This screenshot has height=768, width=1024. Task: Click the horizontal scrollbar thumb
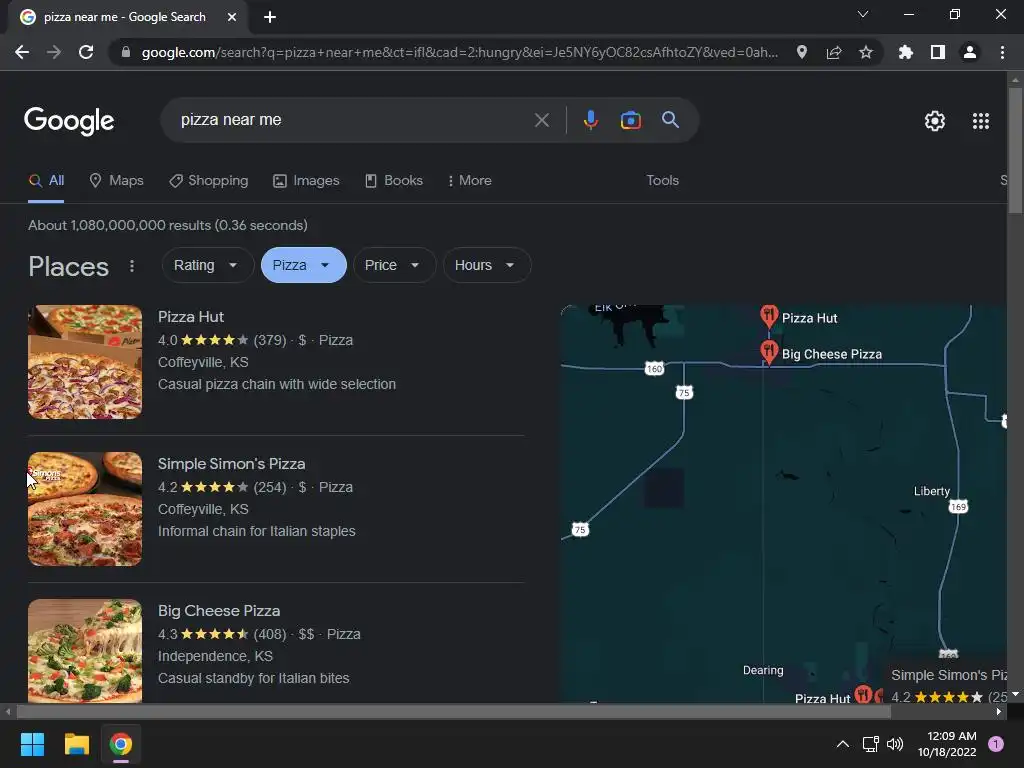coord(454,712)
